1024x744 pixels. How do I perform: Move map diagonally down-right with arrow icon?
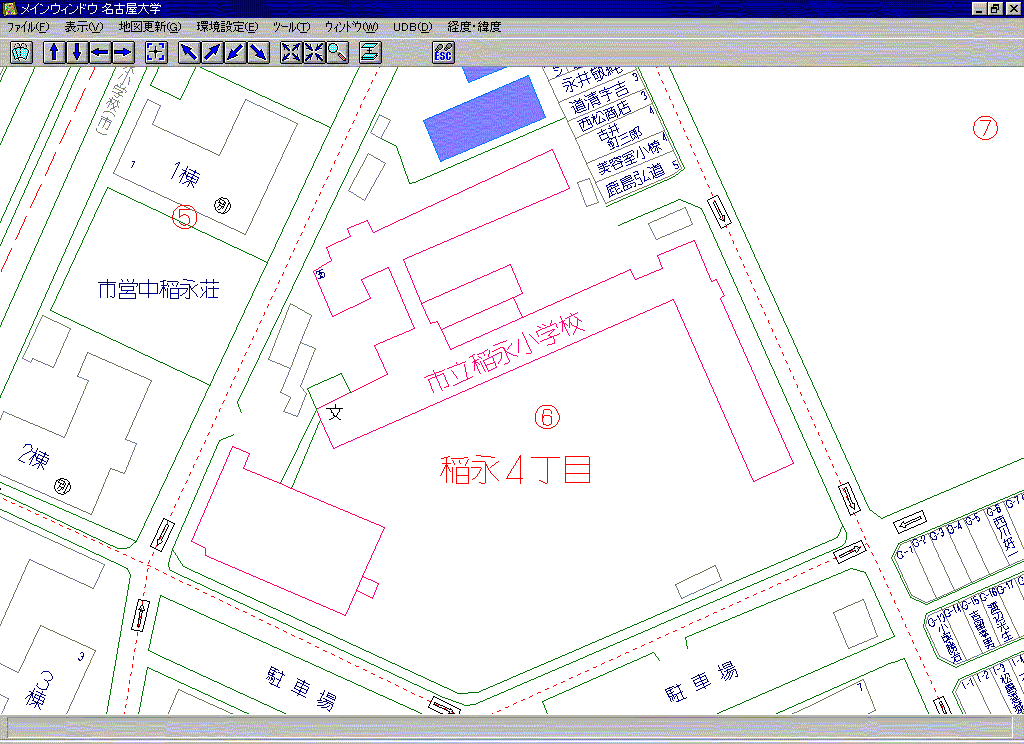point(258,53)
